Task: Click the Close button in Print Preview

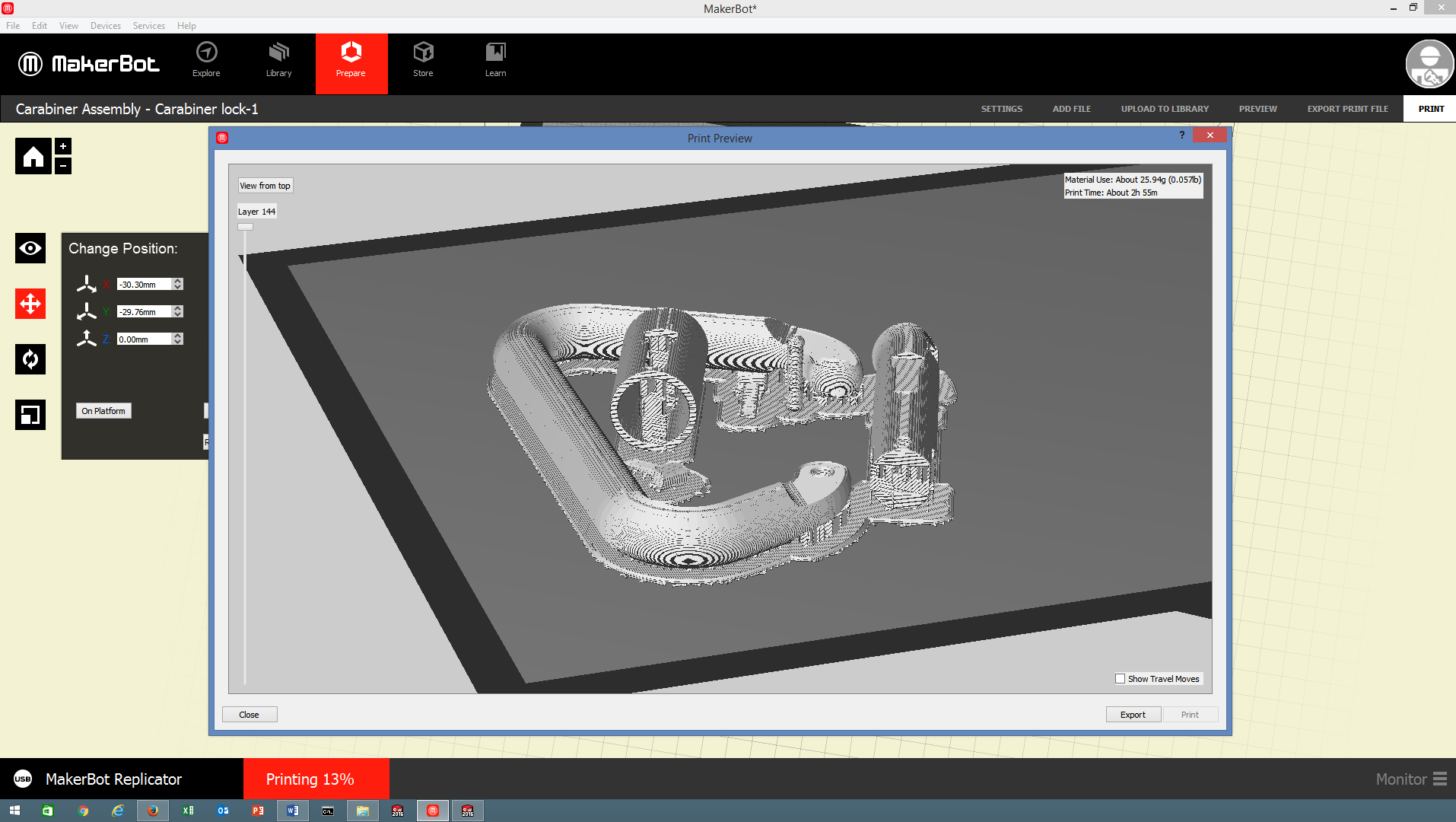Action: 250,715
